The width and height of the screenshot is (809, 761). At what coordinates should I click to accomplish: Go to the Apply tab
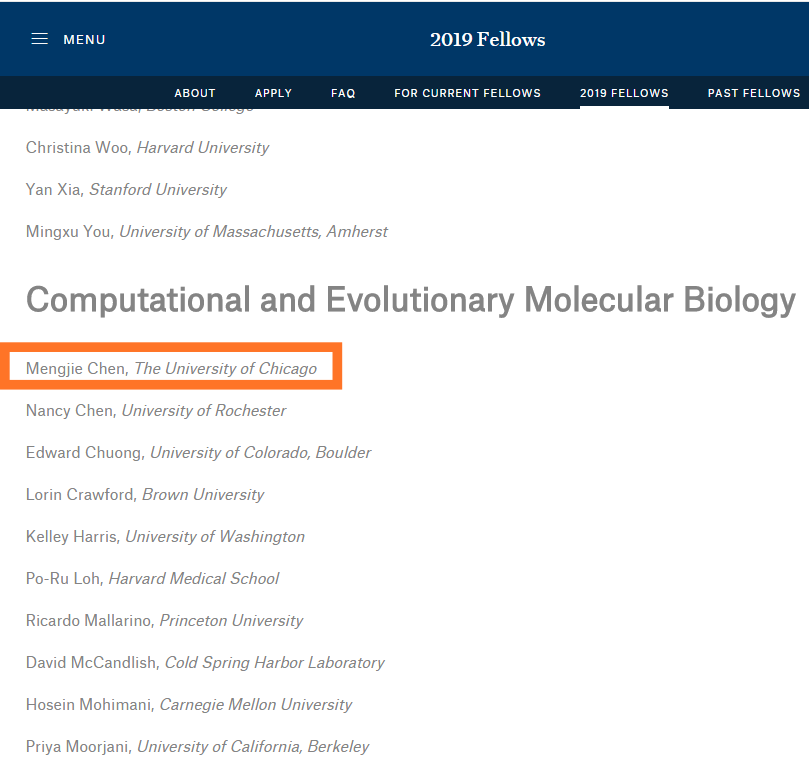273,93
